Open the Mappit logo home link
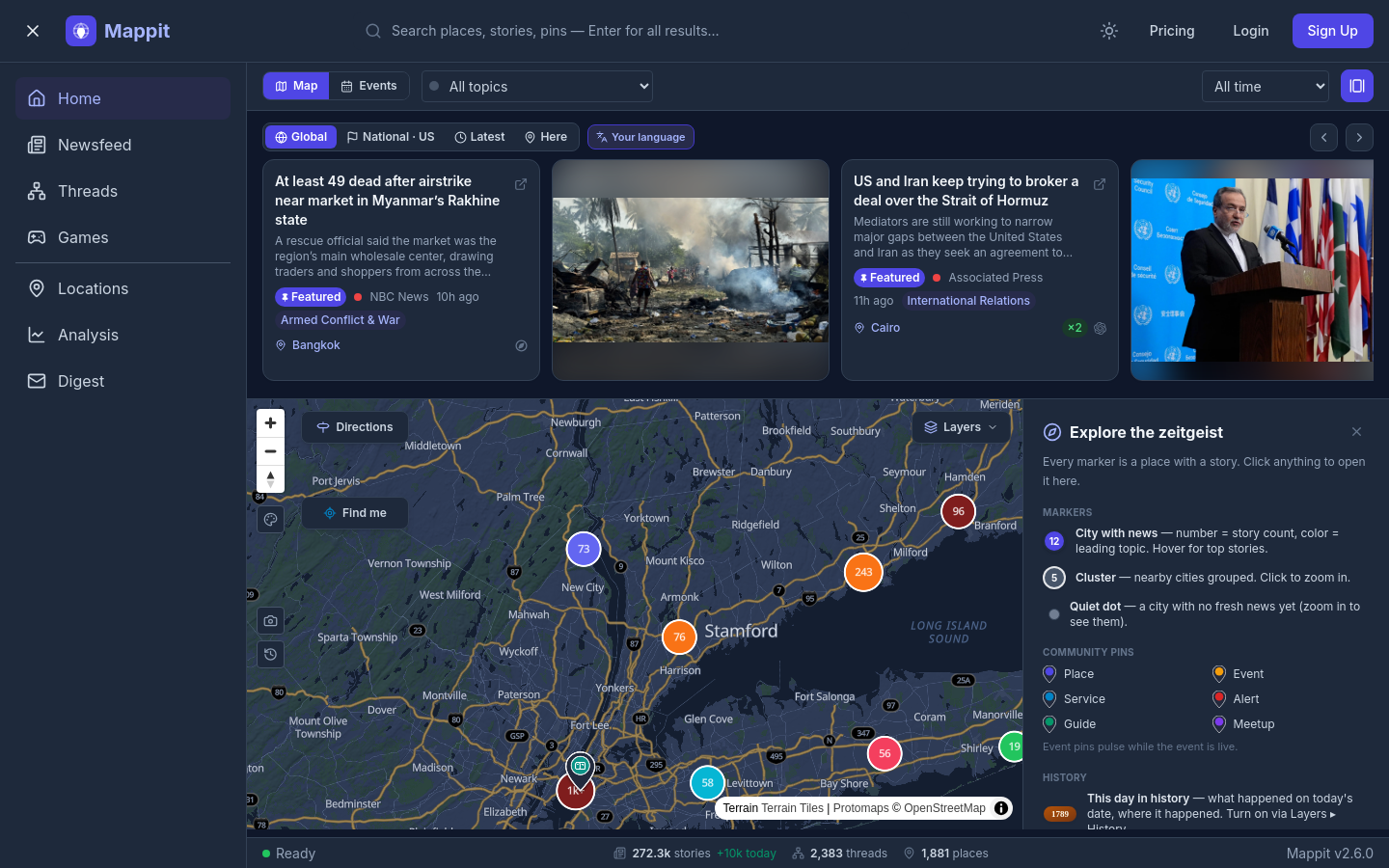This screenshot has height=868, width=1389. (118, 31)
